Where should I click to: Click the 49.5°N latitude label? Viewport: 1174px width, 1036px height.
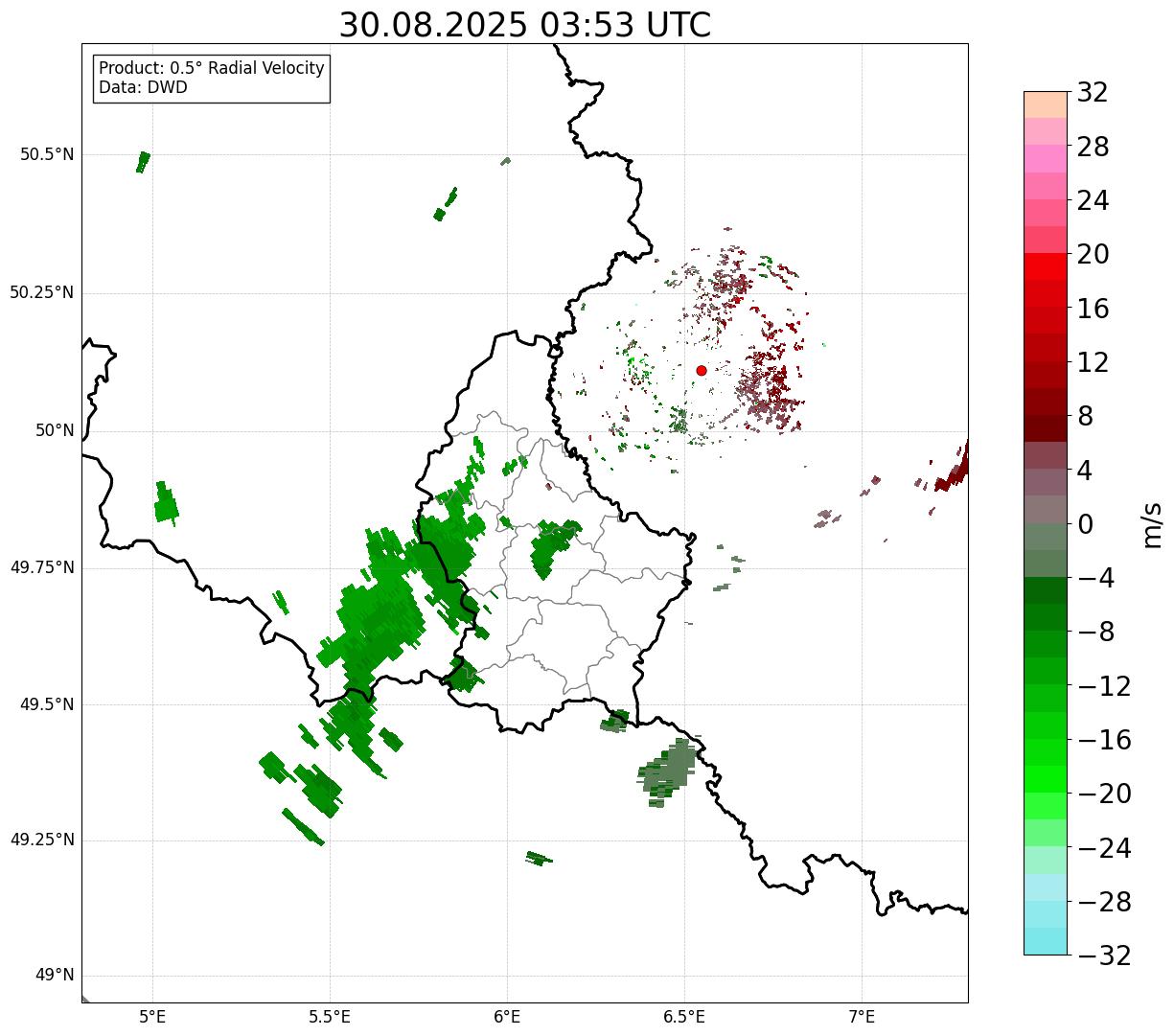[47, 704]
